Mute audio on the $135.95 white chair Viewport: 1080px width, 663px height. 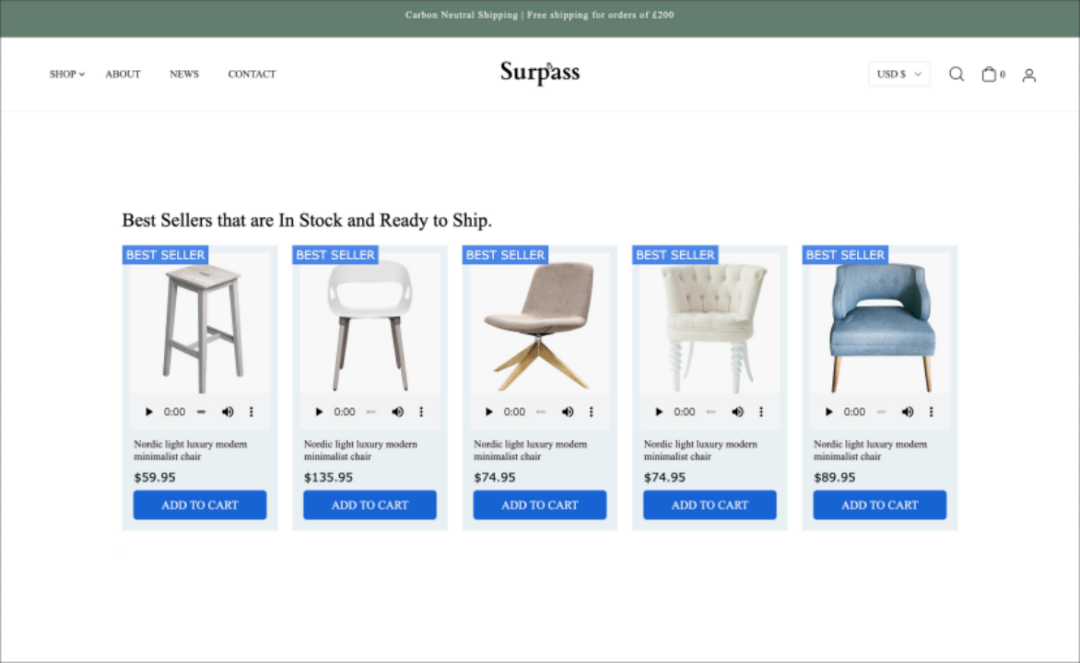point(397,412)
